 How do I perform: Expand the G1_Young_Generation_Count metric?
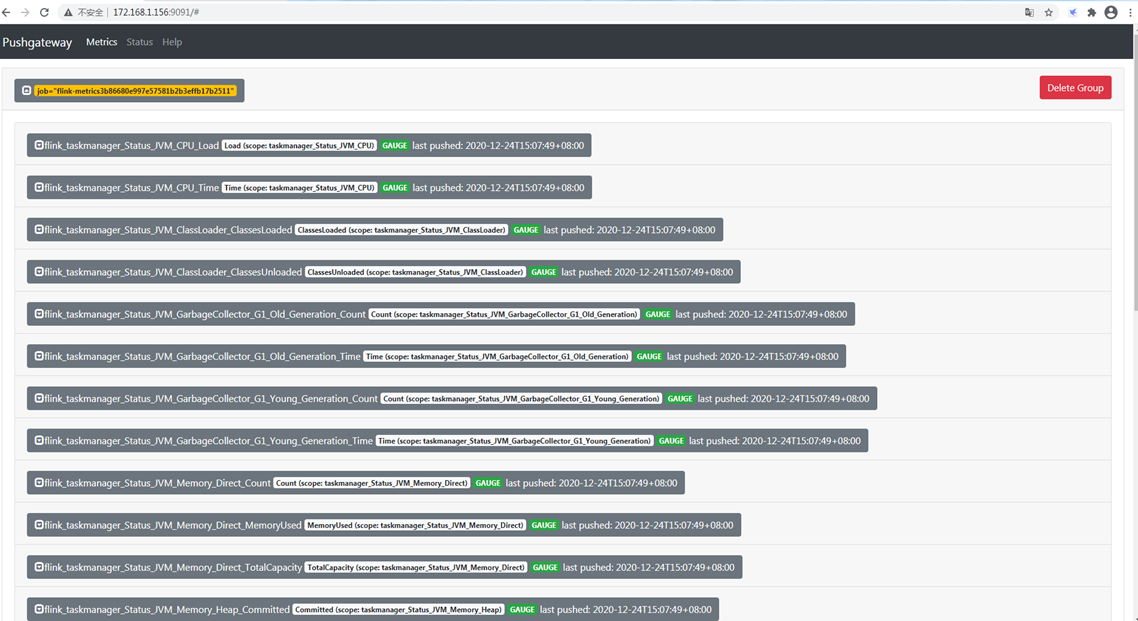pos(39,398)
